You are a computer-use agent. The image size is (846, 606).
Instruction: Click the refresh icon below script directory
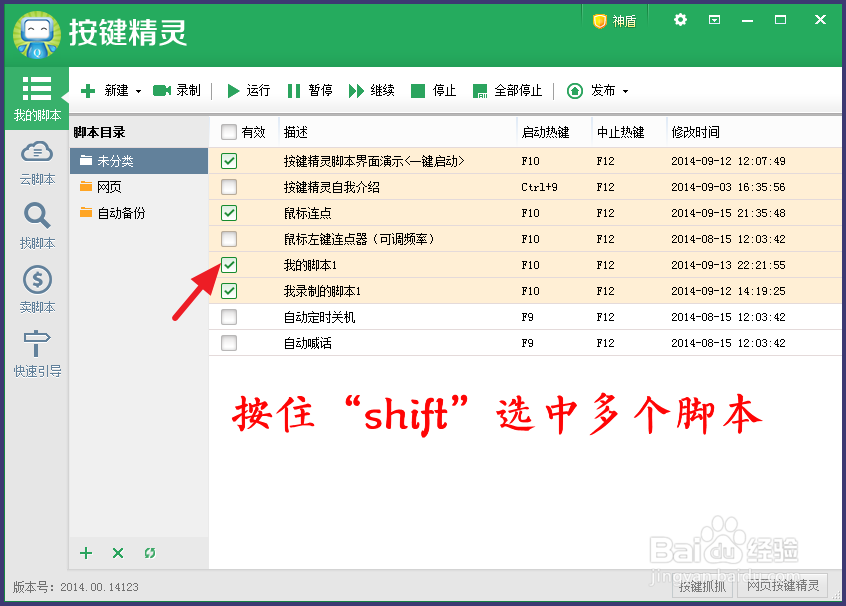[149, 553]
